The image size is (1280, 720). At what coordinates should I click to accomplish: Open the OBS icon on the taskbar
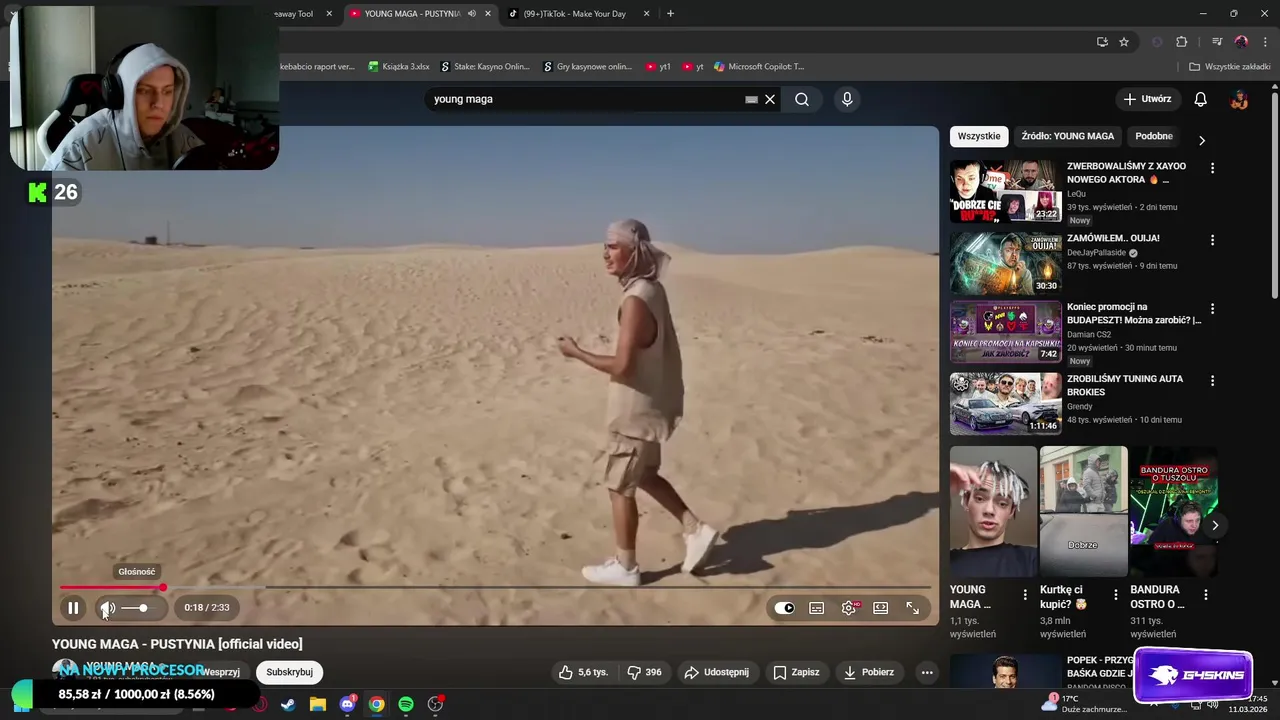tap(435, 704)
